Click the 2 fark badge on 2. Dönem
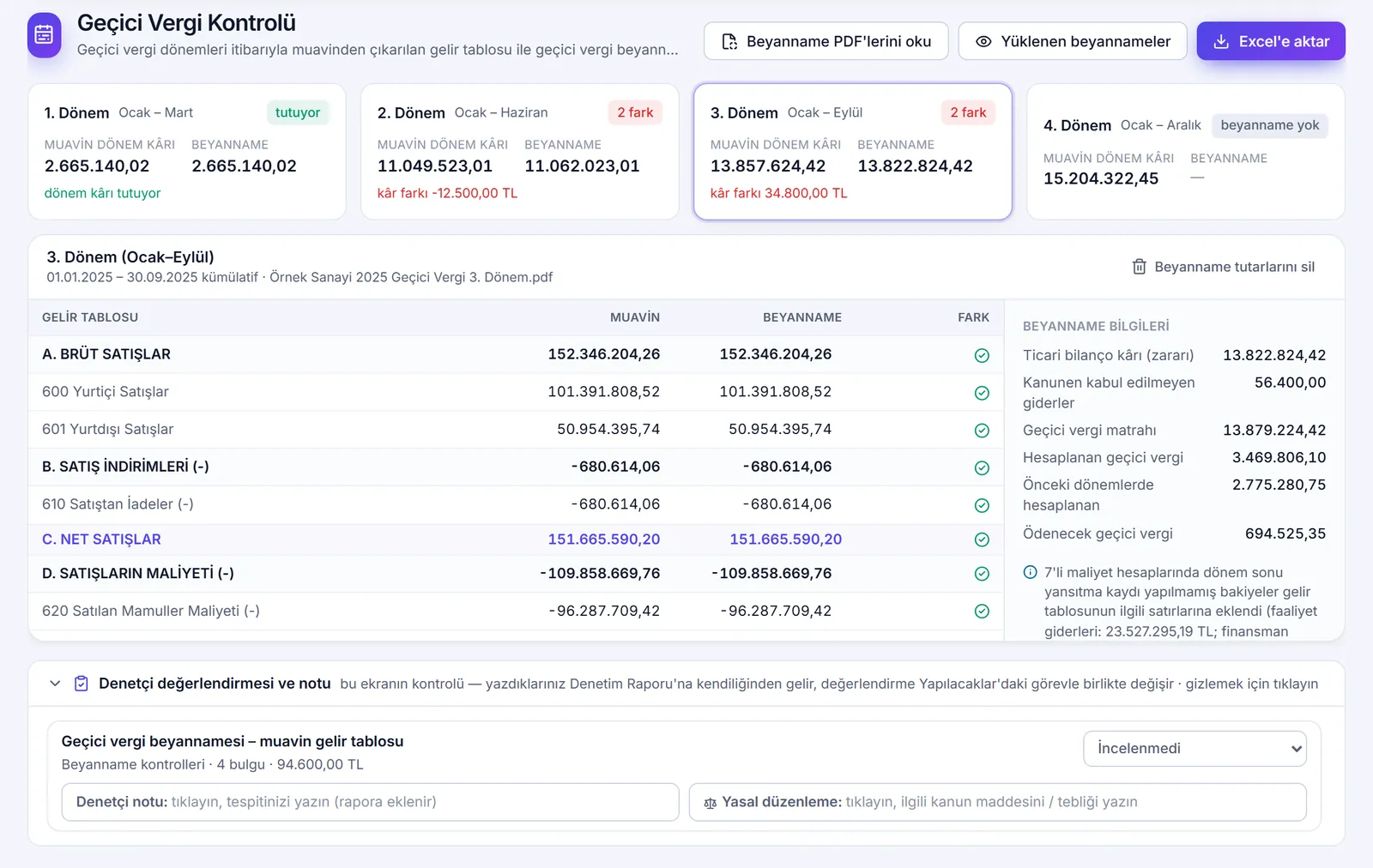 (635, 112)
